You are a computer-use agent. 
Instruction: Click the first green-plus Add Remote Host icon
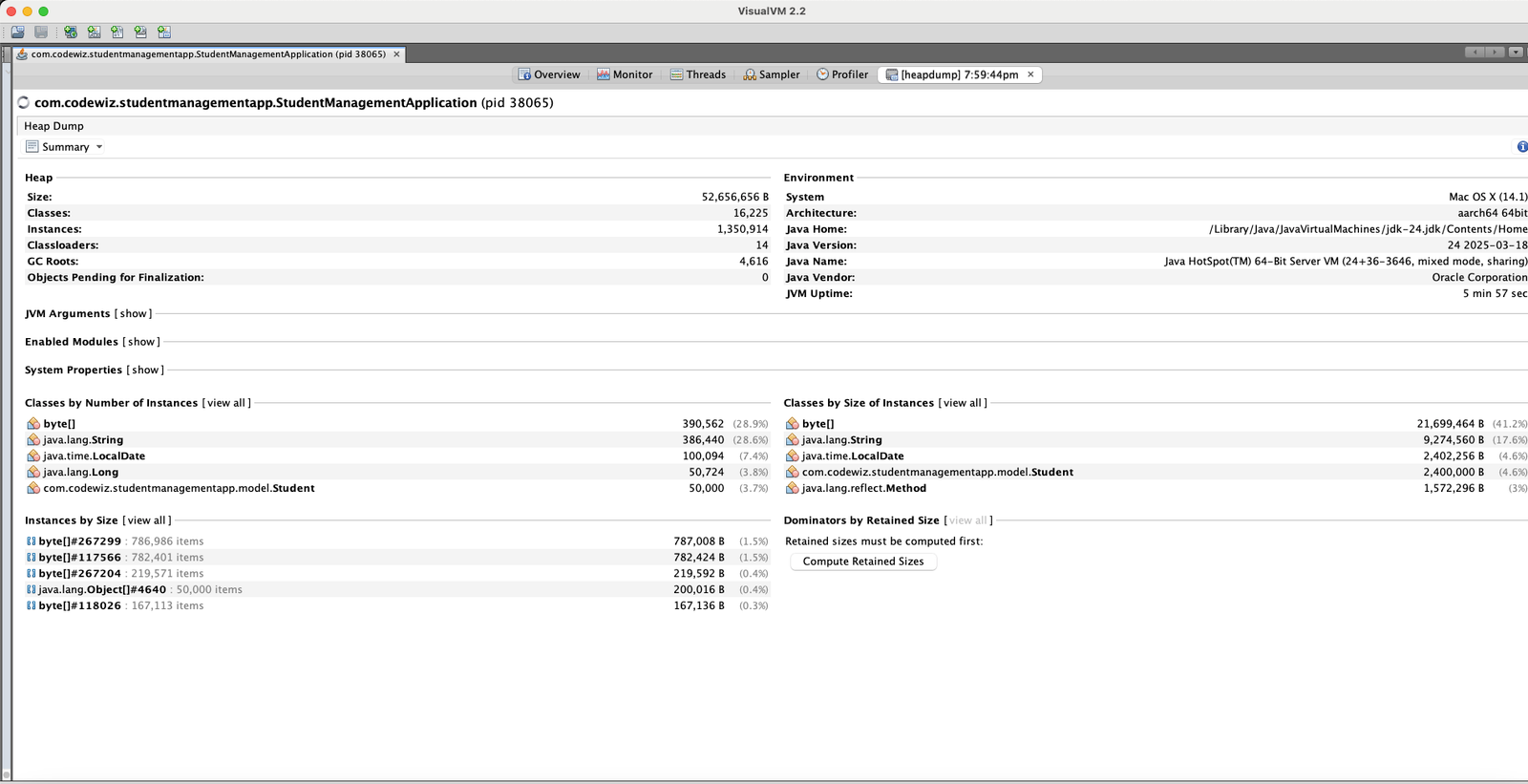71,32
